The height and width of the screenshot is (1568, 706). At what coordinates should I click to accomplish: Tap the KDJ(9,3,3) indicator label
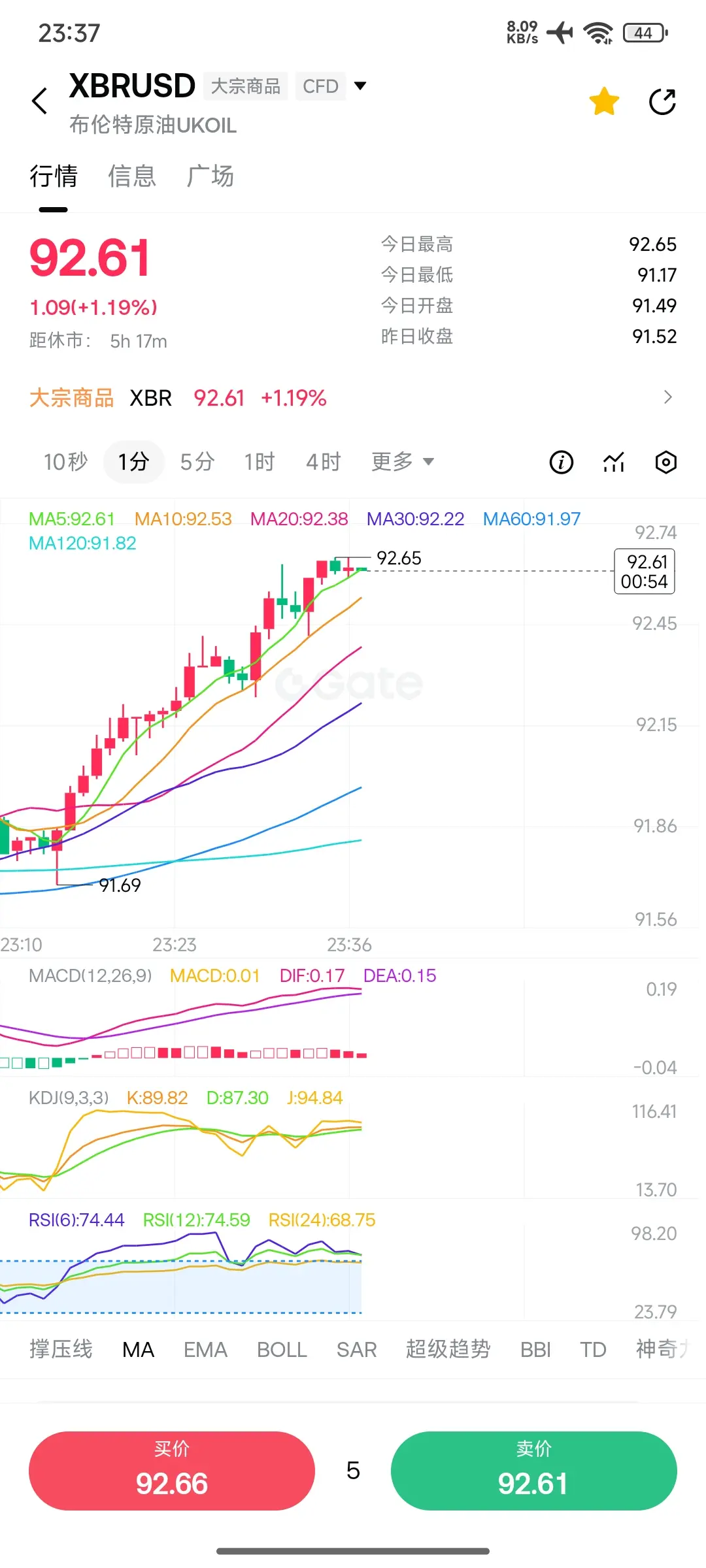click(69, 1098)
